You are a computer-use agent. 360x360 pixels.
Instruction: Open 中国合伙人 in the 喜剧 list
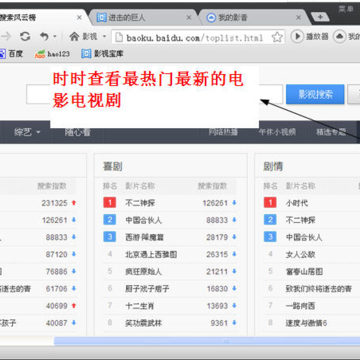click(x=144, y=220)
